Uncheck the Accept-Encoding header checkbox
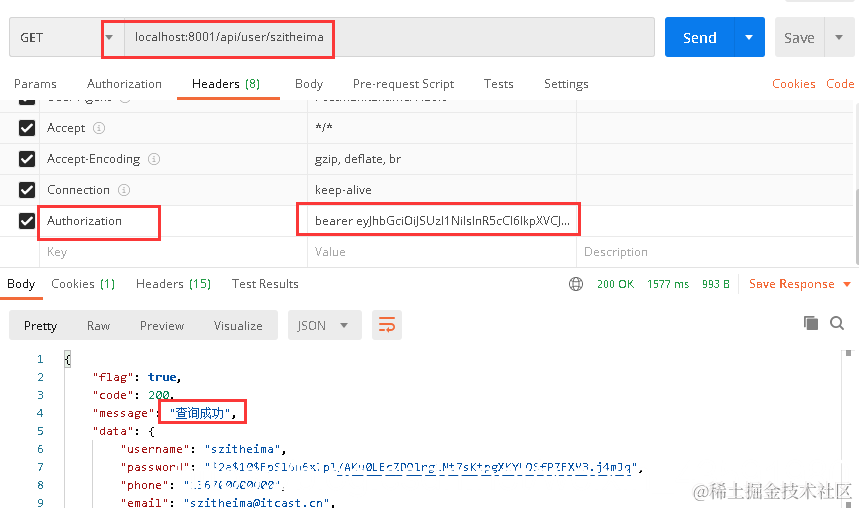This screenshot has width=859, height=508. (x=27, y=159)
